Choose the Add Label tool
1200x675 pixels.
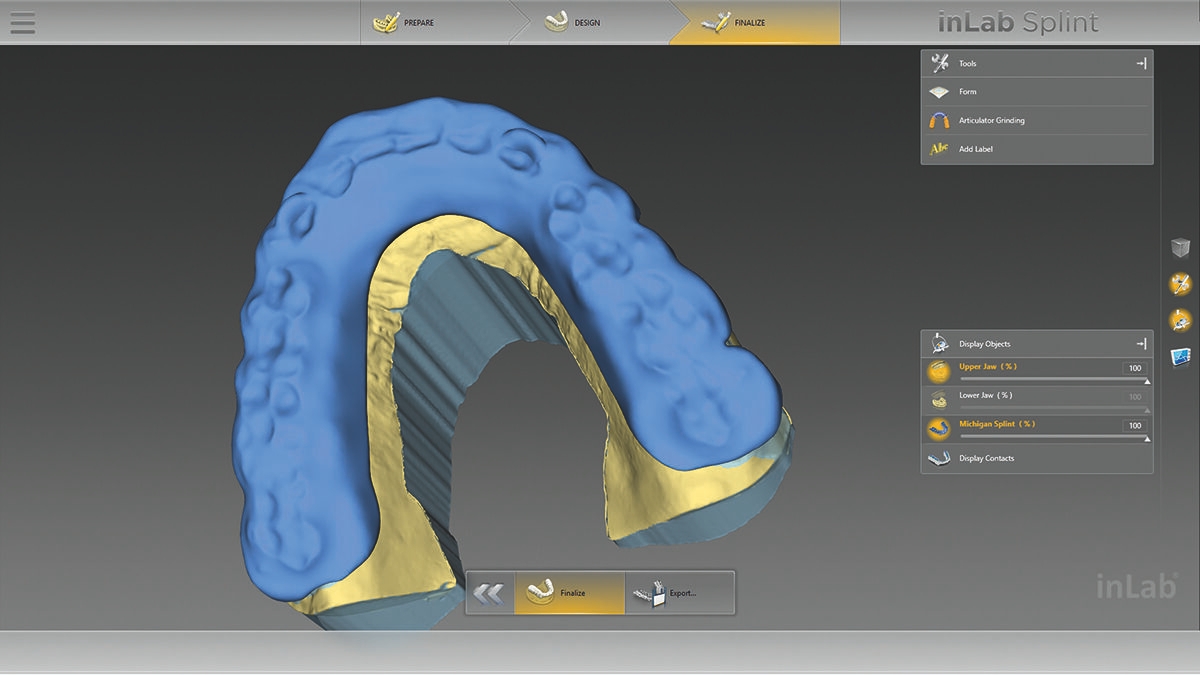click(1037, 149)
